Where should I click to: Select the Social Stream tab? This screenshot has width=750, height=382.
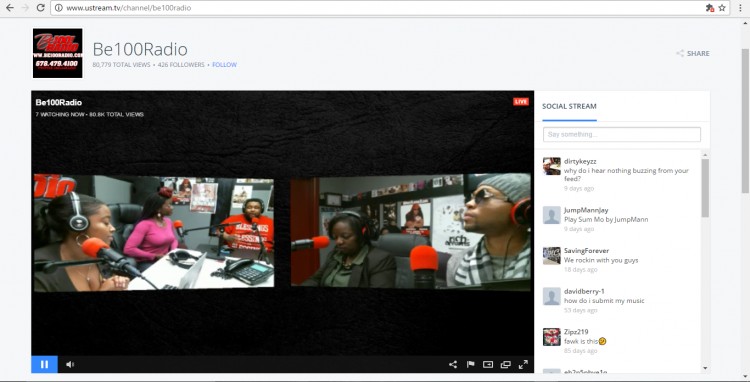point(569,106)
